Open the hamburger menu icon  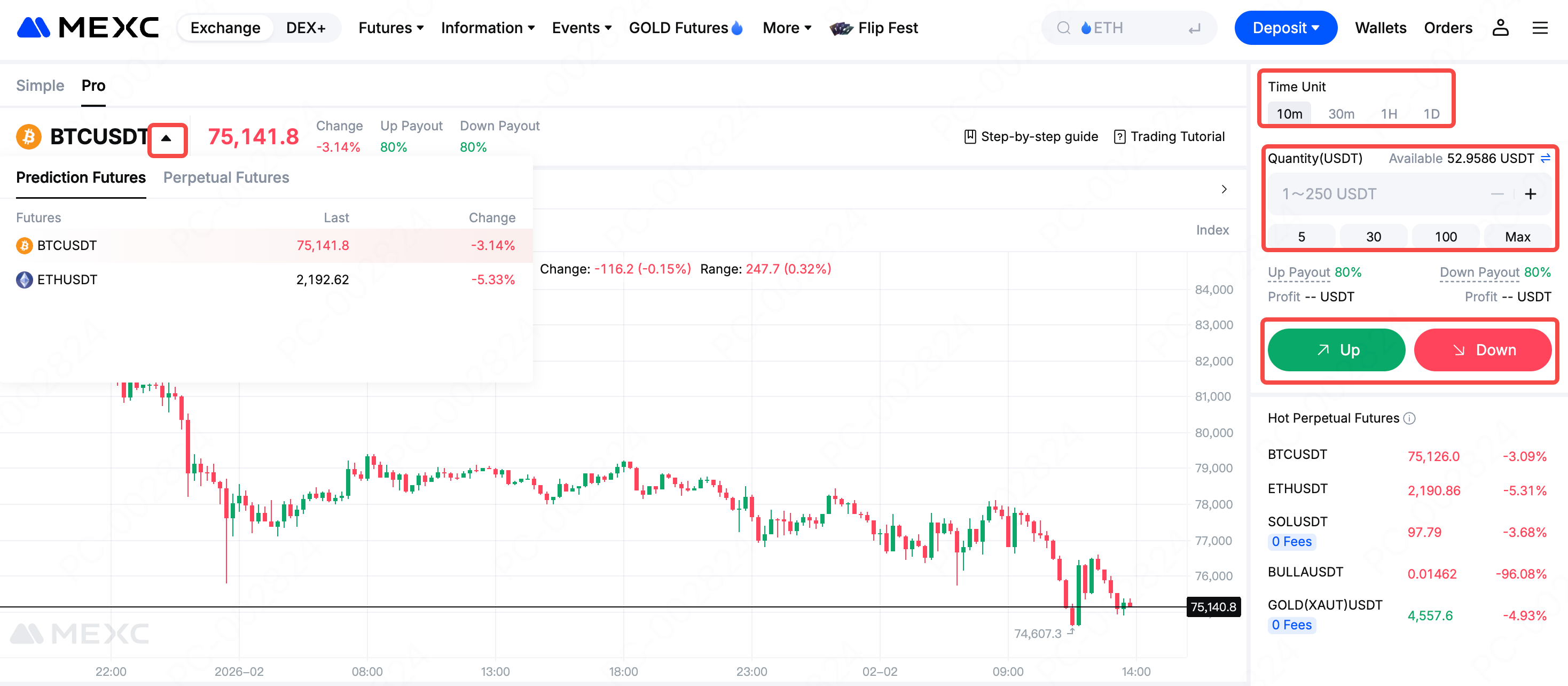click(1539, 27)
